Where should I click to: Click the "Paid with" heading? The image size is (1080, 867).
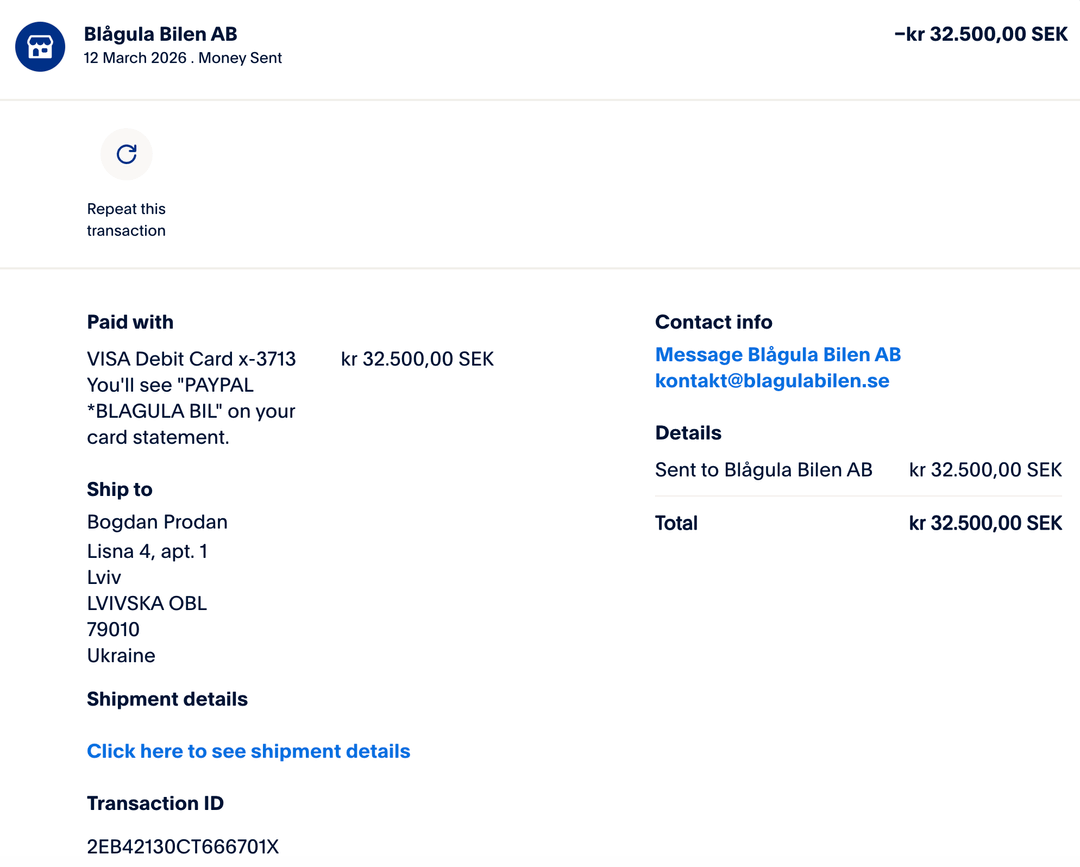click(130, 322)
